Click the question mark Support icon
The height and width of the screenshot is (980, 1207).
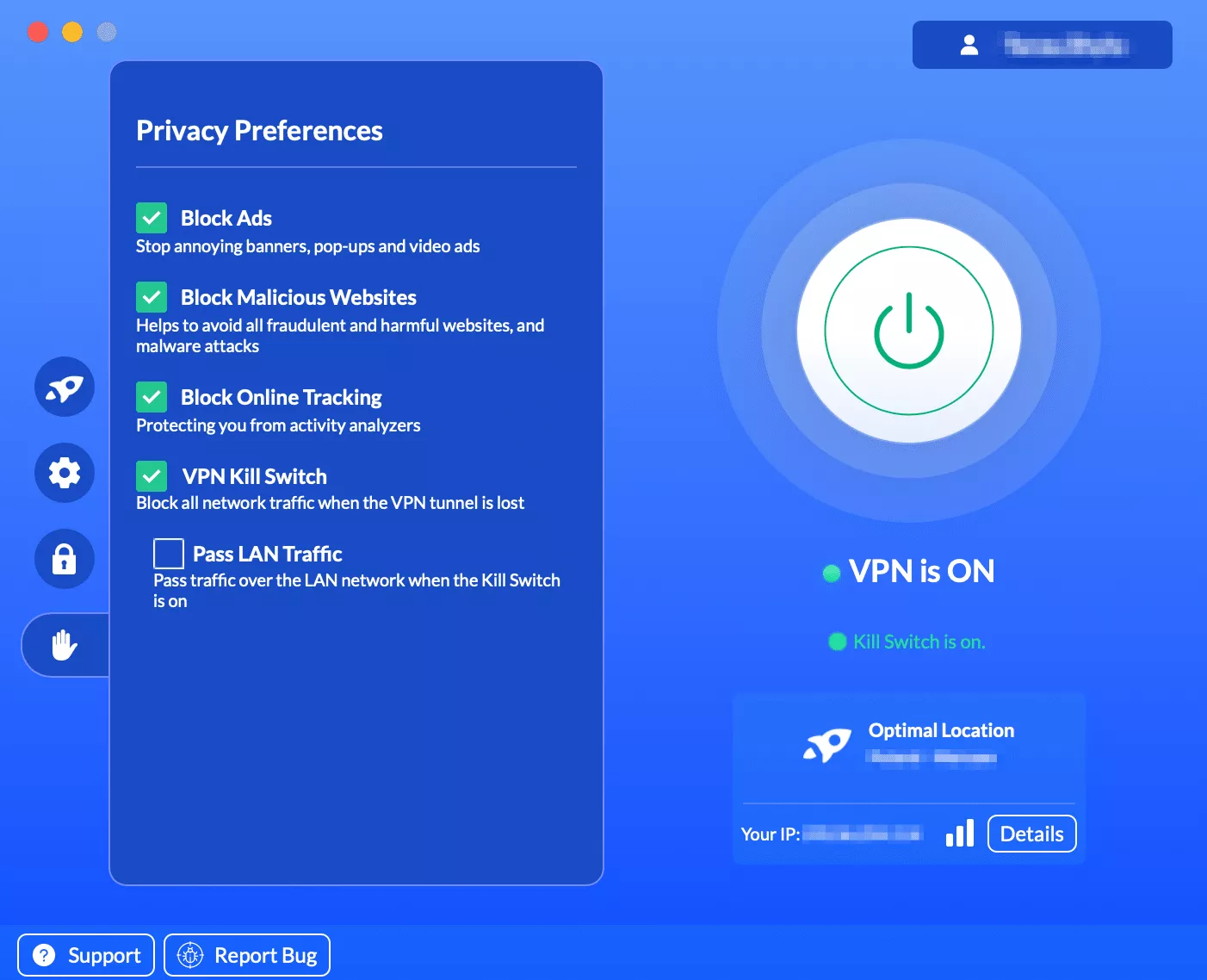[x=44, y=955]
